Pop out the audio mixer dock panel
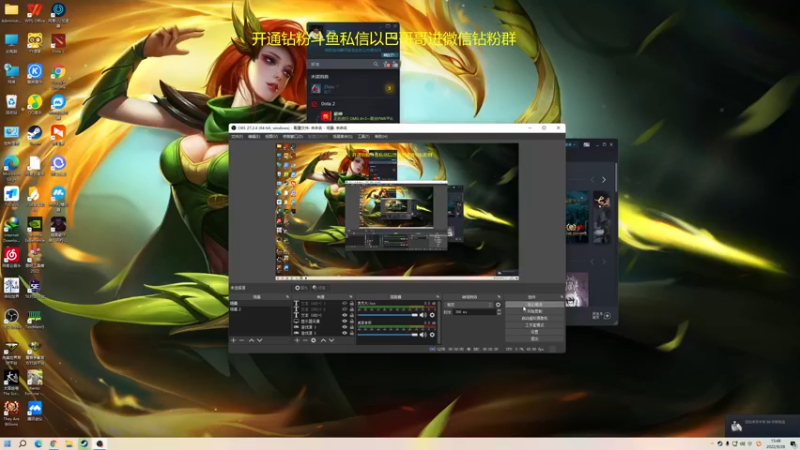This screenshot has width=800, height=450. point(437,297)
